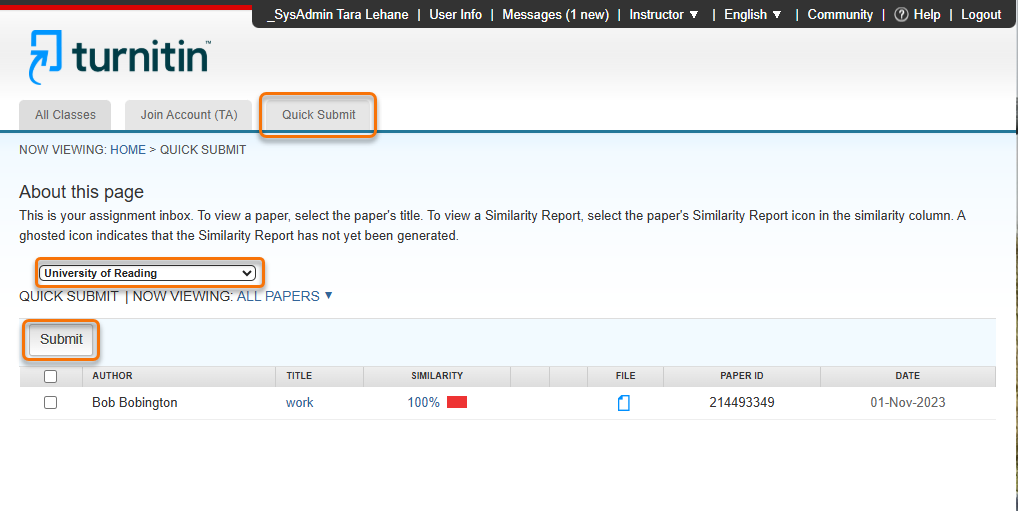Switch to the Quick Submit tab
The width and height of the screenshot is (1018, 511).
318,115
